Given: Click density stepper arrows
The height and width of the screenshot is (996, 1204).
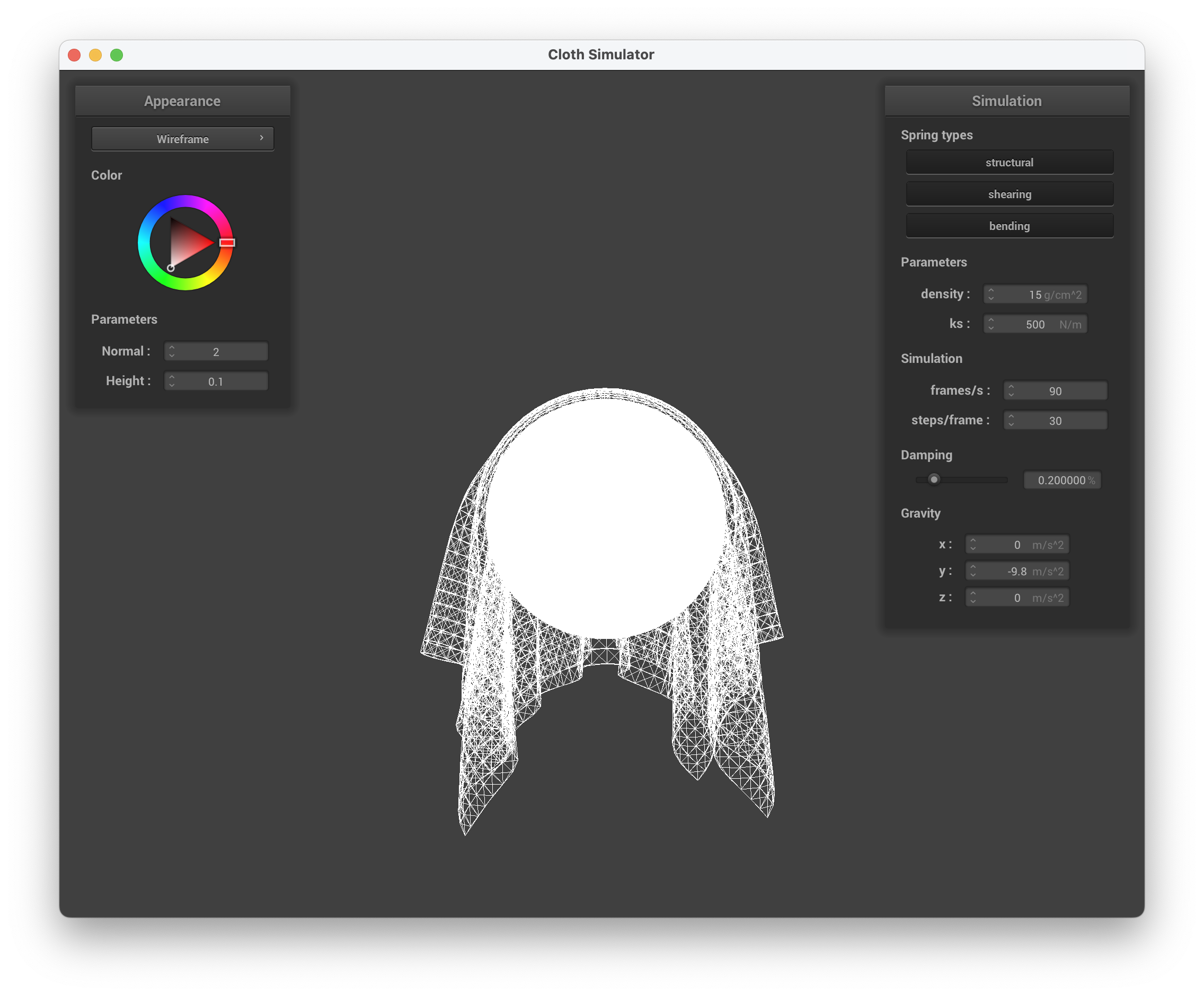Looking at the screenshot, I should tap(991, 295).
